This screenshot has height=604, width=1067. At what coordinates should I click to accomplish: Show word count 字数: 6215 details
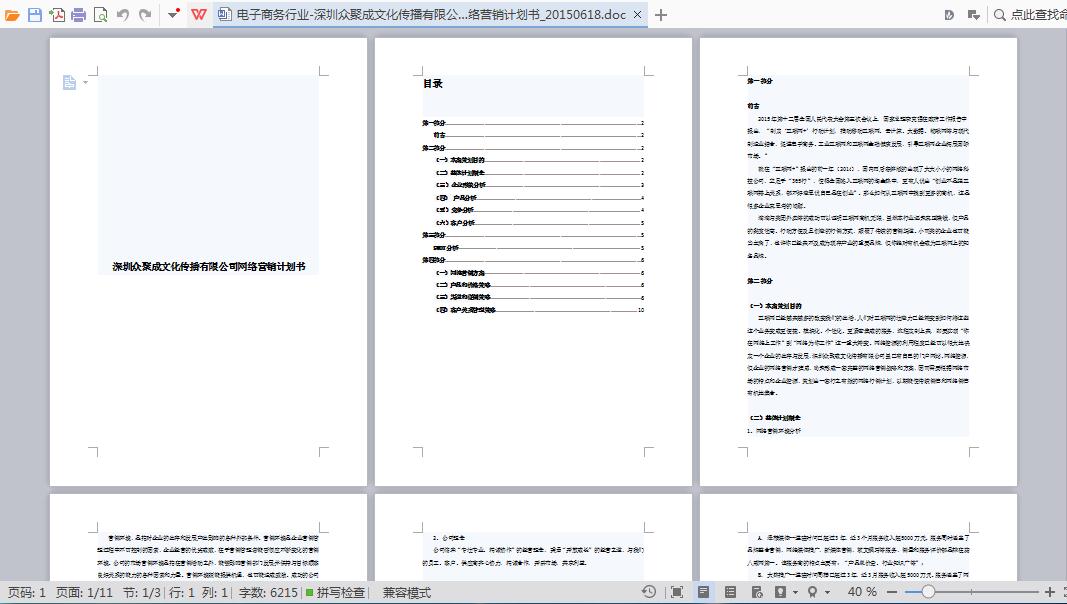(268, 592)
